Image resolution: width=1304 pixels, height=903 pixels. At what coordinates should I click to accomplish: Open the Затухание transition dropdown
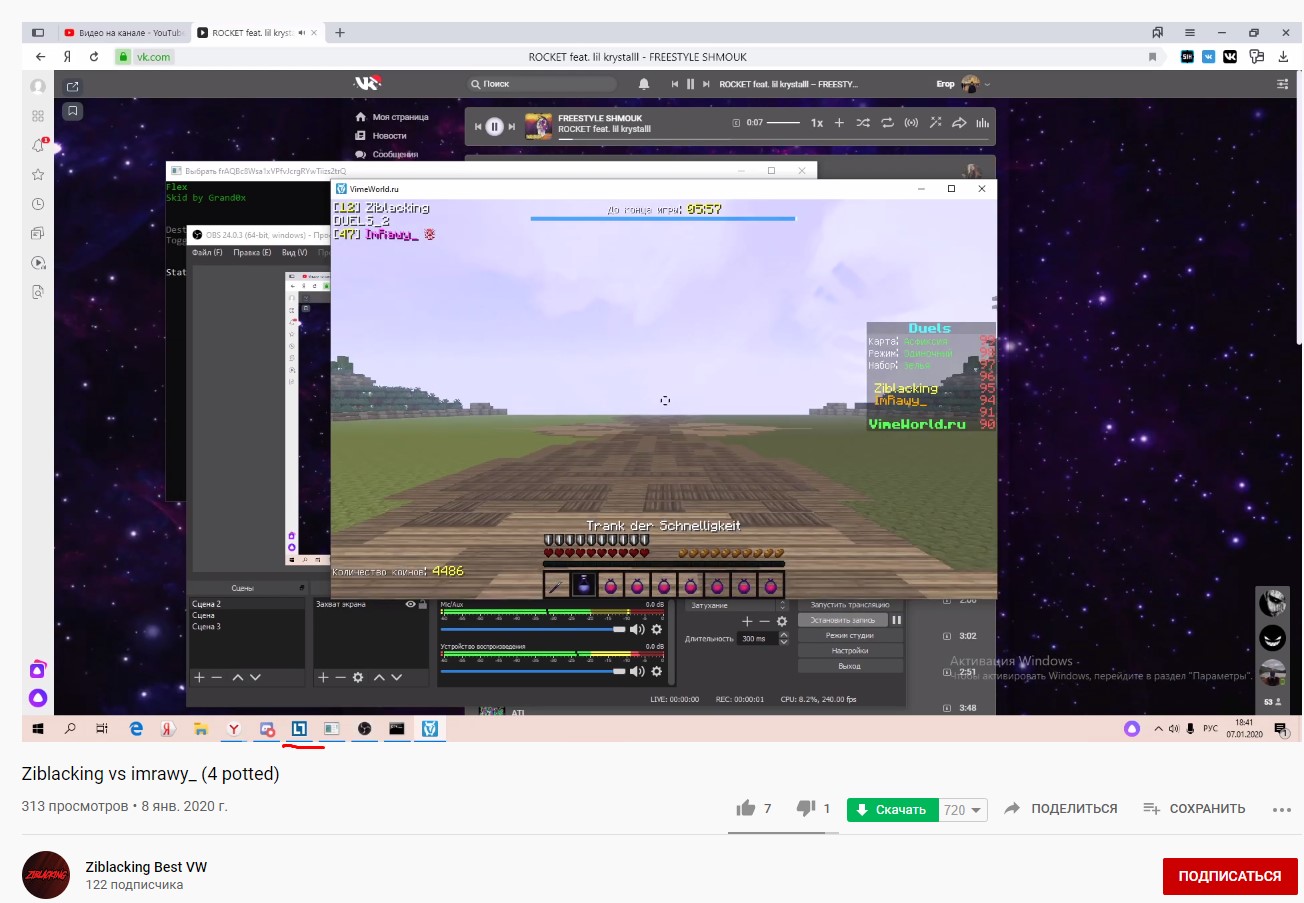(736, 605)
